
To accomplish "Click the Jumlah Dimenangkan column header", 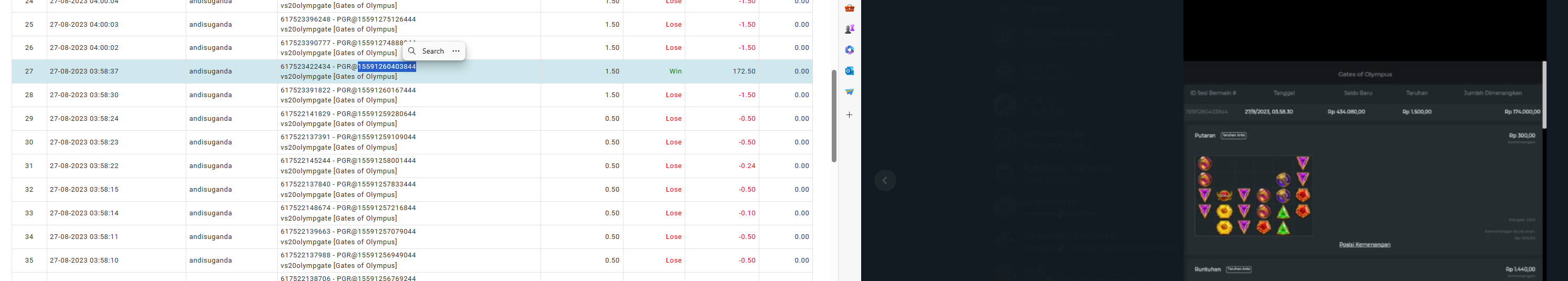I will coord(1492,93).
